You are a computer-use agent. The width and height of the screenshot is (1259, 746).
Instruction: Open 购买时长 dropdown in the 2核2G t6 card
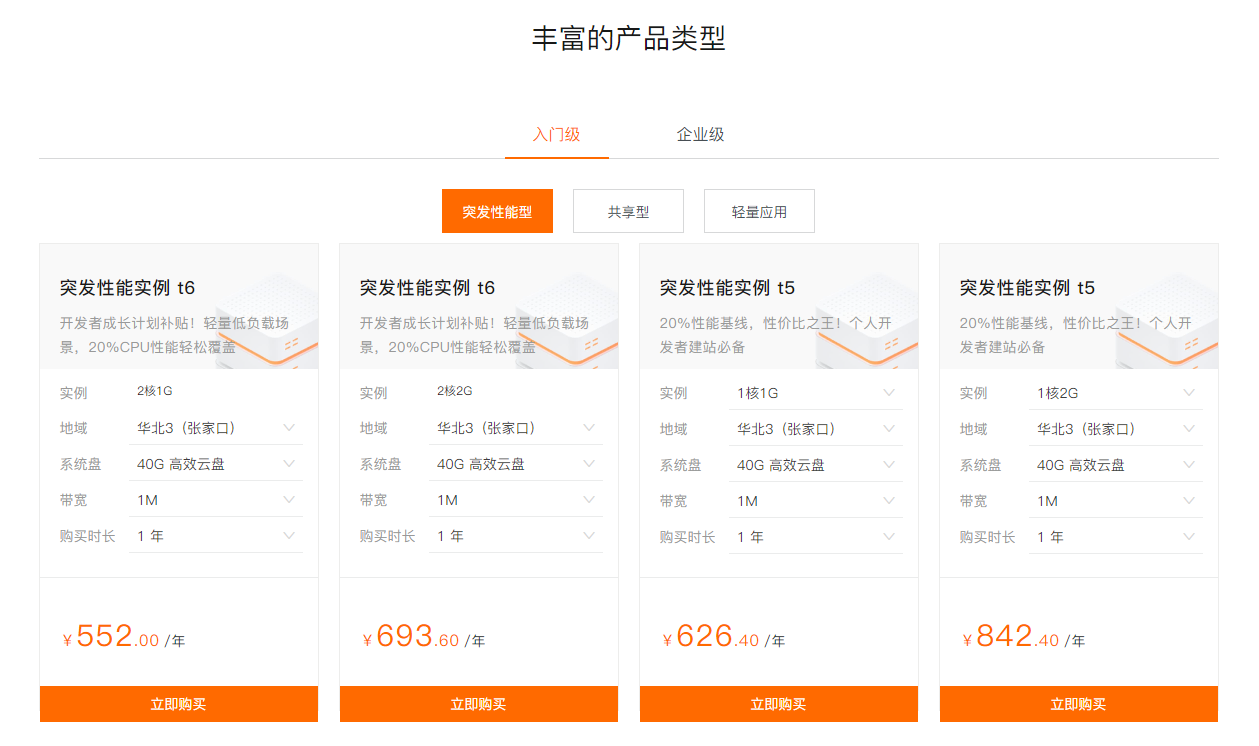point(516,536)
